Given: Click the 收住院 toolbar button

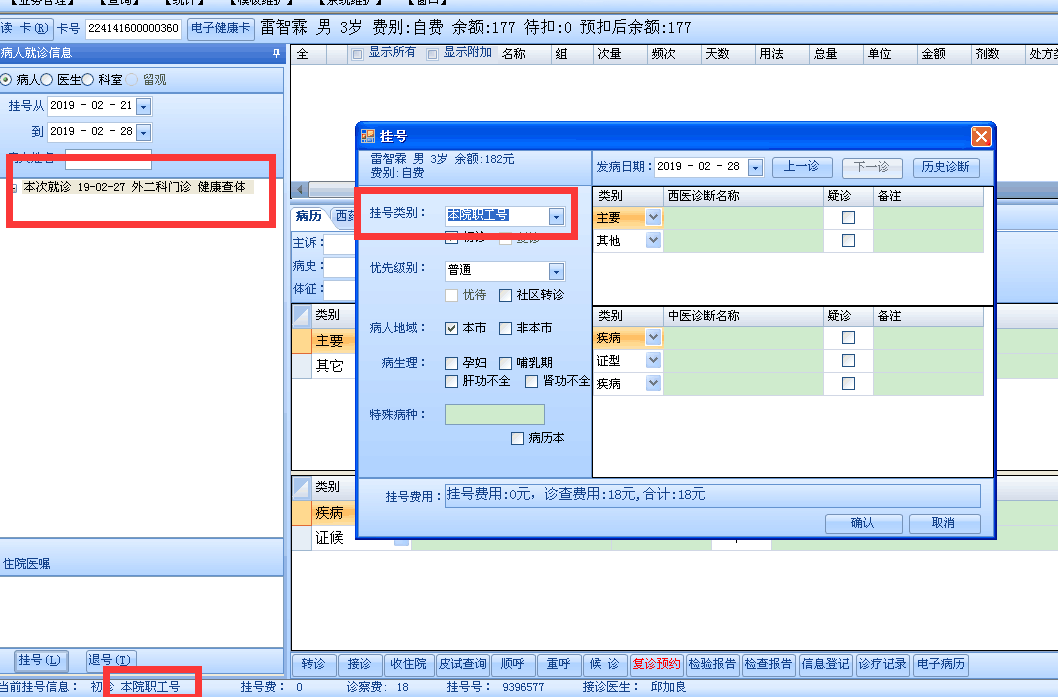Looking at the screenshot, I should (409, 664).
